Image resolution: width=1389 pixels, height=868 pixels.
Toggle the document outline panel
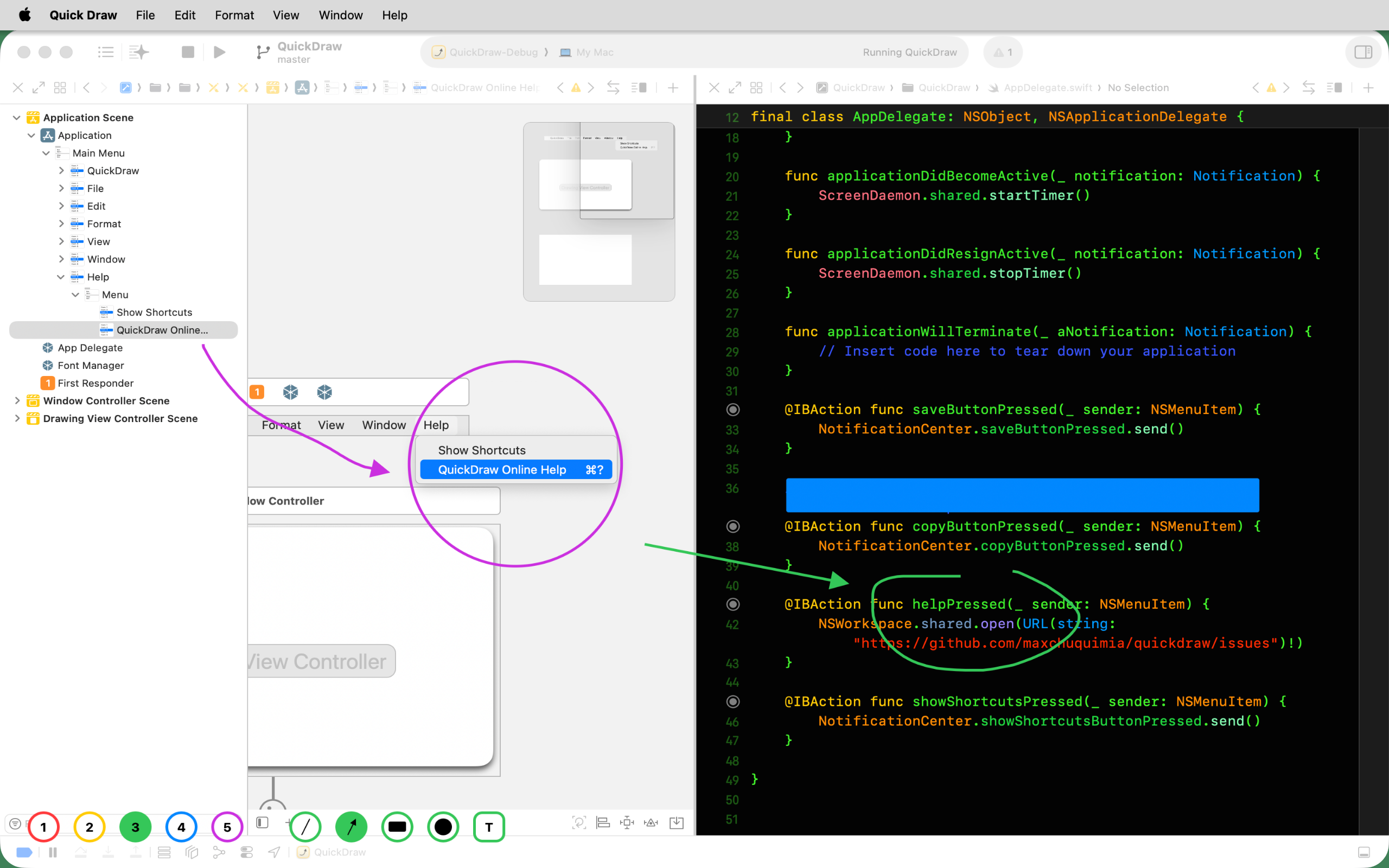point(262,822)
